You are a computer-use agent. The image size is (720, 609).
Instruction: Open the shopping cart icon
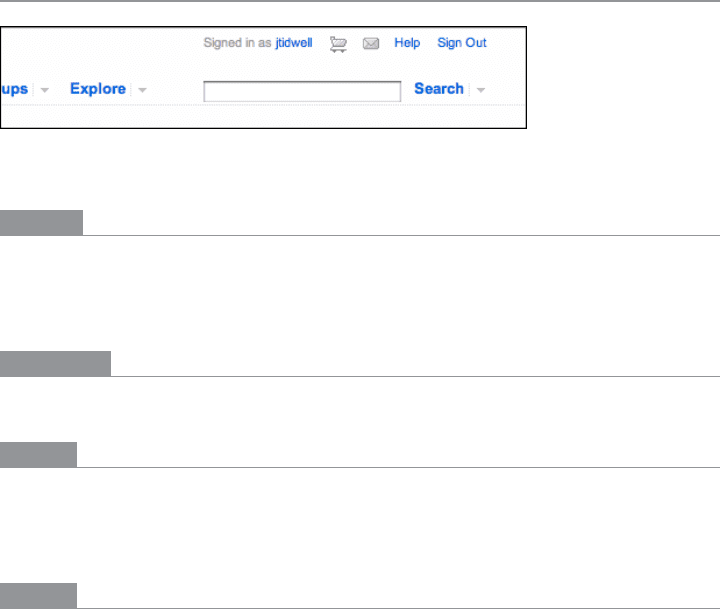click(338, 44)
